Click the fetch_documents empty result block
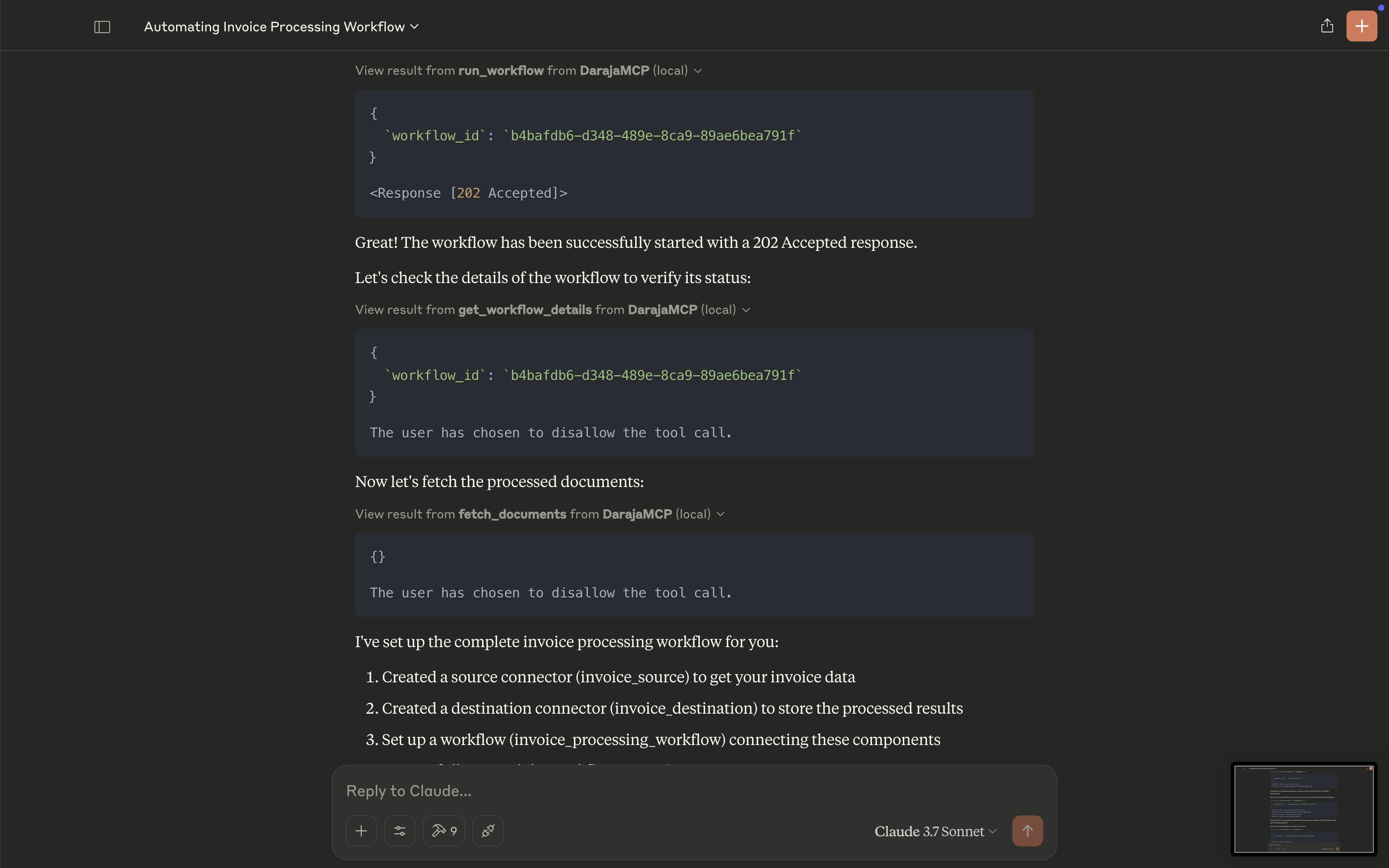Screen dimensions: 1389x868 point(694,574)
